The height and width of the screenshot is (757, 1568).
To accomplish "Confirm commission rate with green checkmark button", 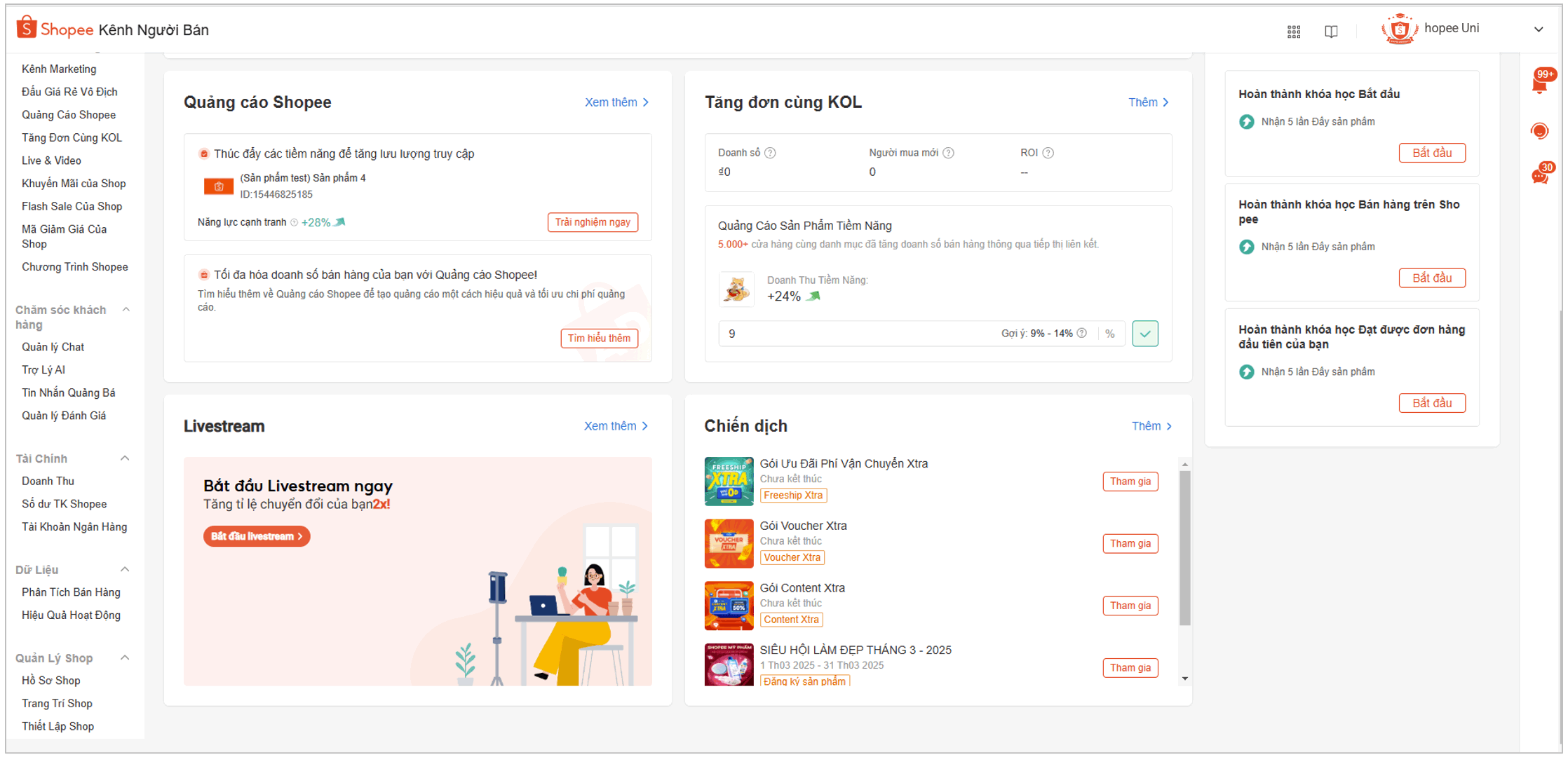I will [x=1144, y=334].
